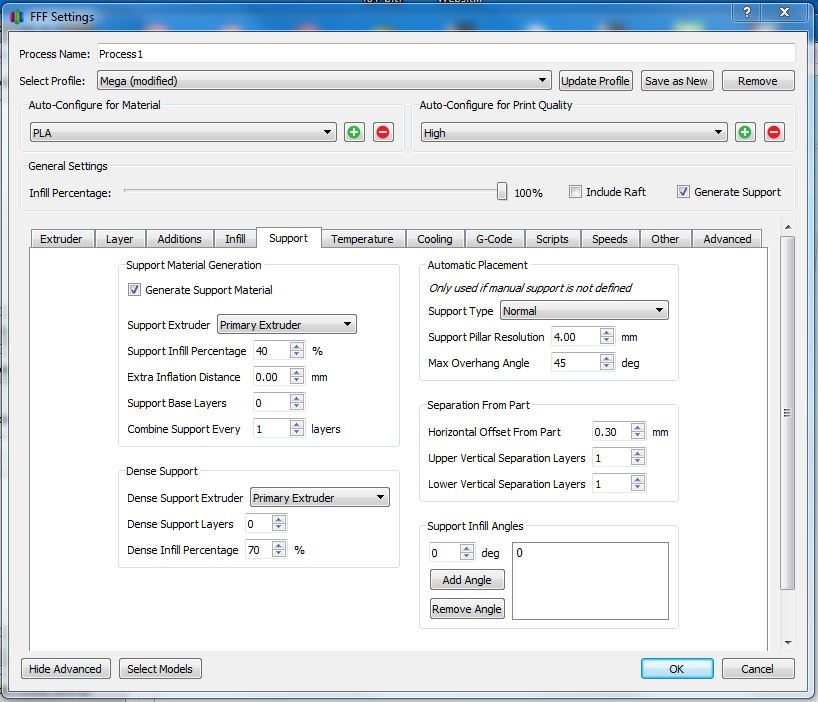Open the Select Profile dropdown
This screenshot has width=818, height=702.
click(x=324, y=81)
